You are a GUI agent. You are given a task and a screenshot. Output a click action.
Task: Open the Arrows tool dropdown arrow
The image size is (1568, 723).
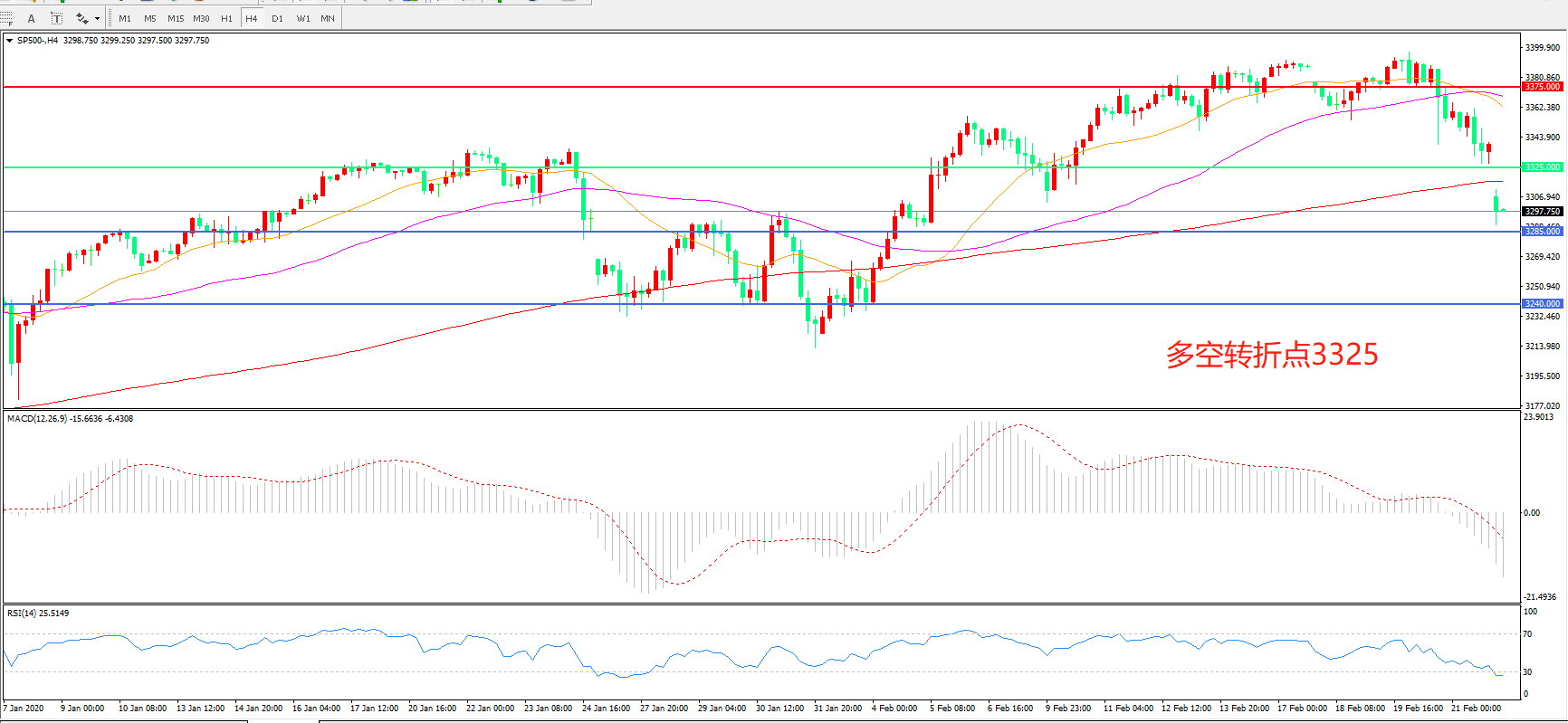(x=97, y=18)
